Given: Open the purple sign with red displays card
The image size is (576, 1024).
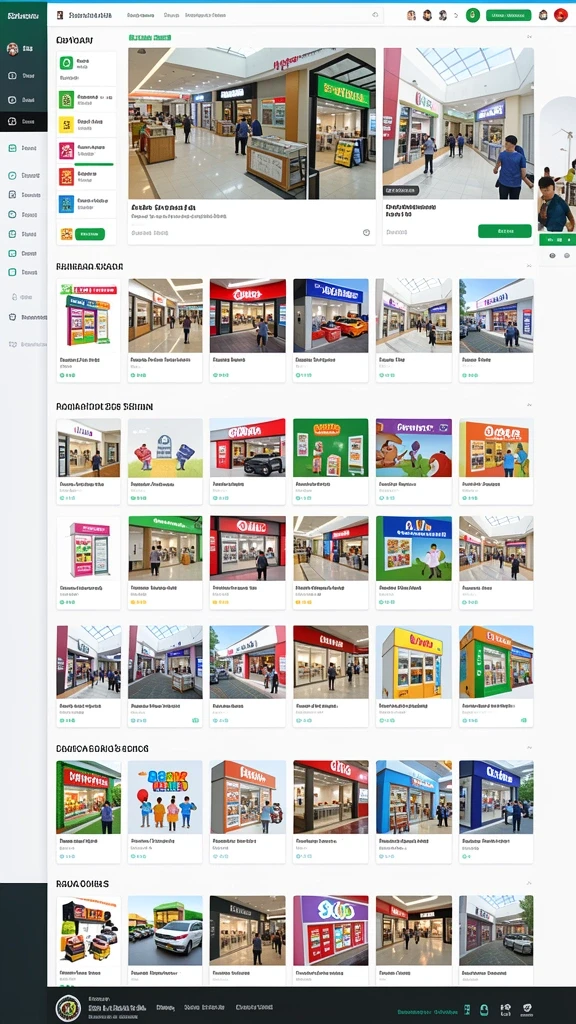Looking at the screenshot, I should coord(330,940).
